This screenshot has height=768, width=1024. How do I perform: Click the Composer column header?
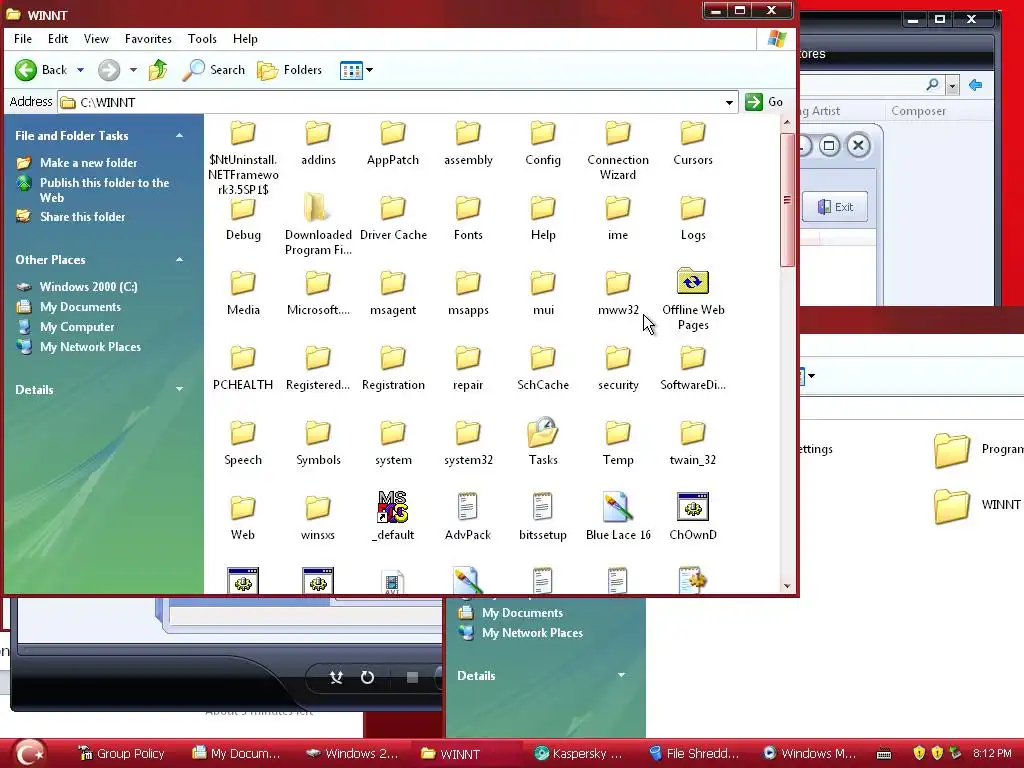pyautogui.click(x=918, y=111)
